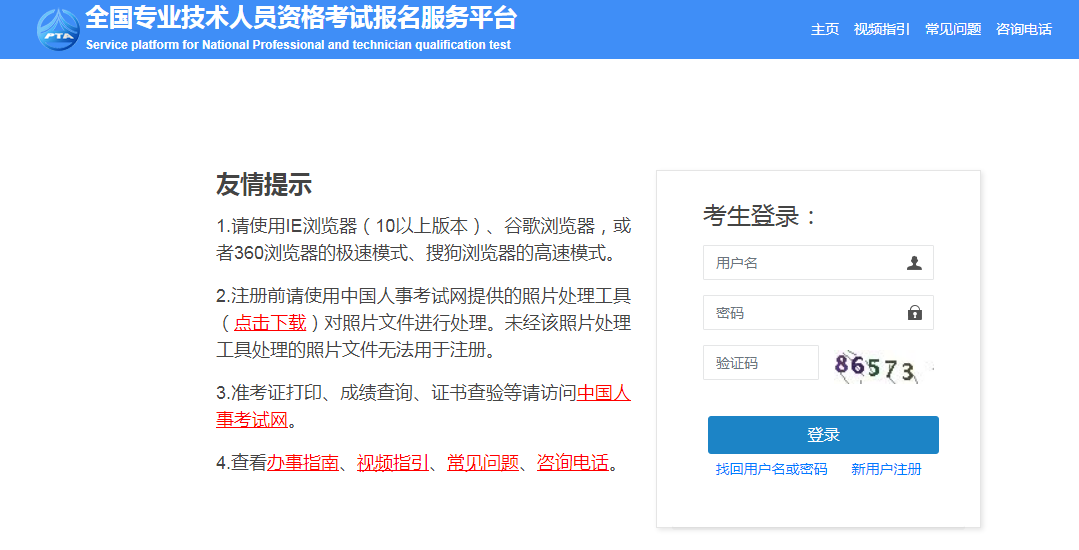Click the padlock icon in password field
Screen dimensions: 1079x550
click(x=914, y=313)
